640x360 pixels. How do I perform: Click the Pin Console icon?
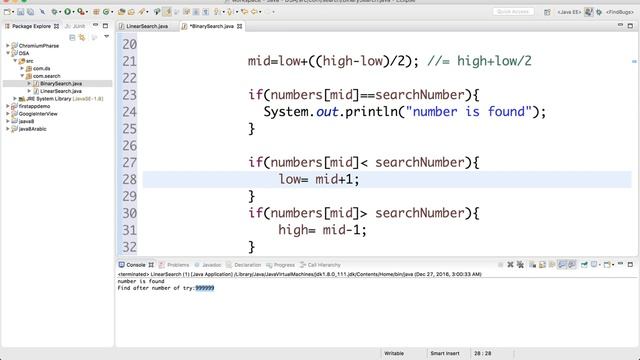coord(584,265)
